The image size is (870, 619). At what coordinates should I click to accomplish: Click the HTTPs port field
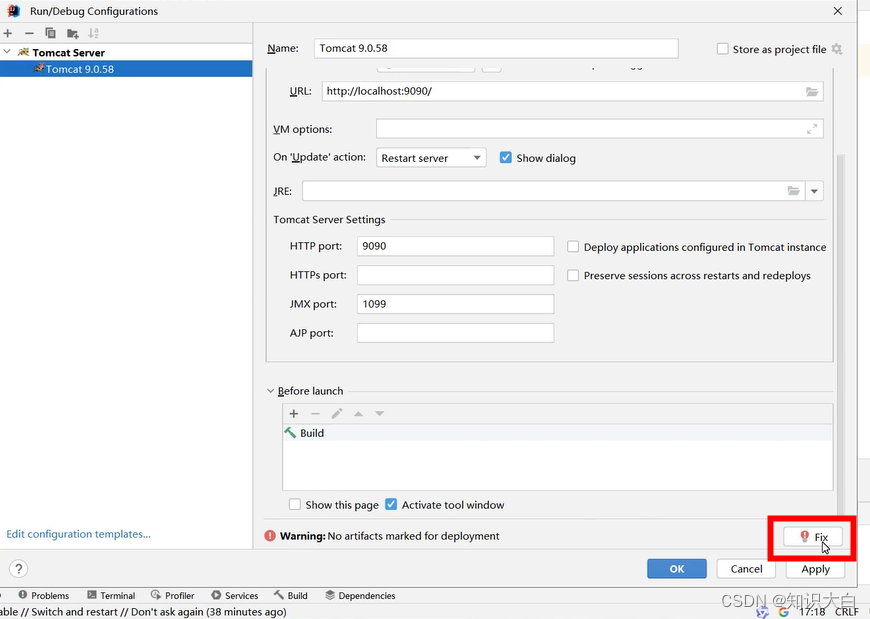coord(456,275)
